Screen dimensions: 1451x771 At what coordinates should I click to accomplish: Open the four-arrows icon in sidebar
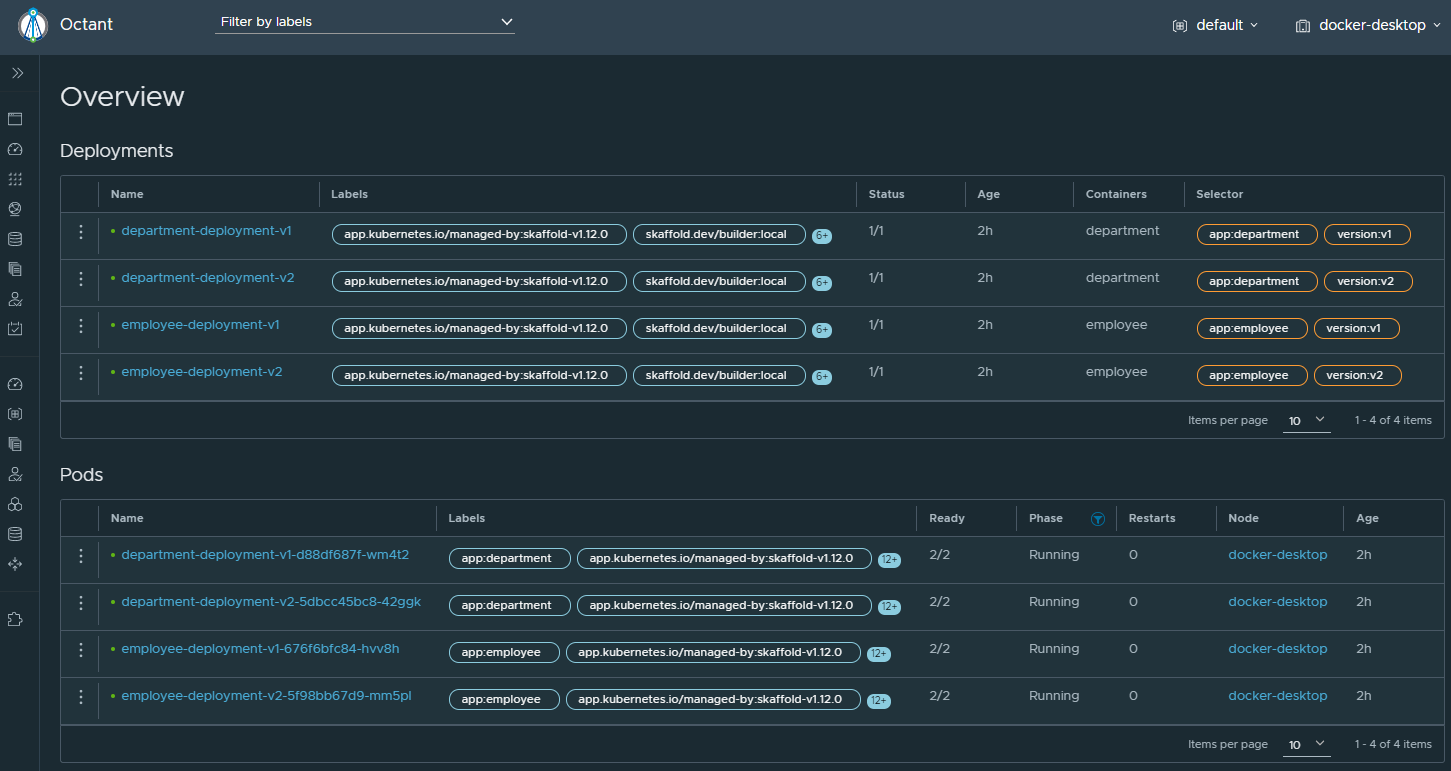15,564
